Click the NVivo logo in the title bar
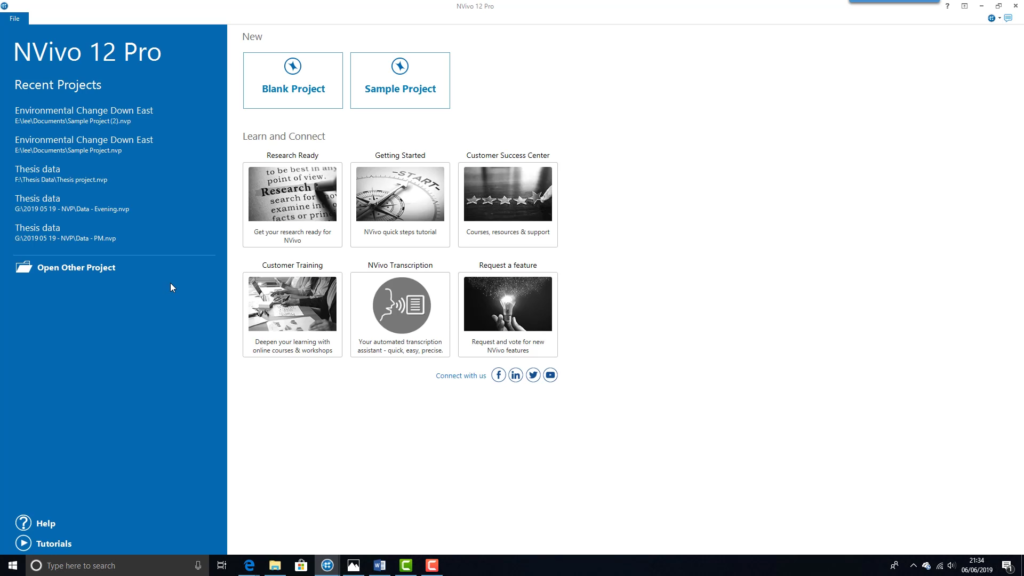The width and height of the screenshot is (1024, 576). [x=5, y=6]
